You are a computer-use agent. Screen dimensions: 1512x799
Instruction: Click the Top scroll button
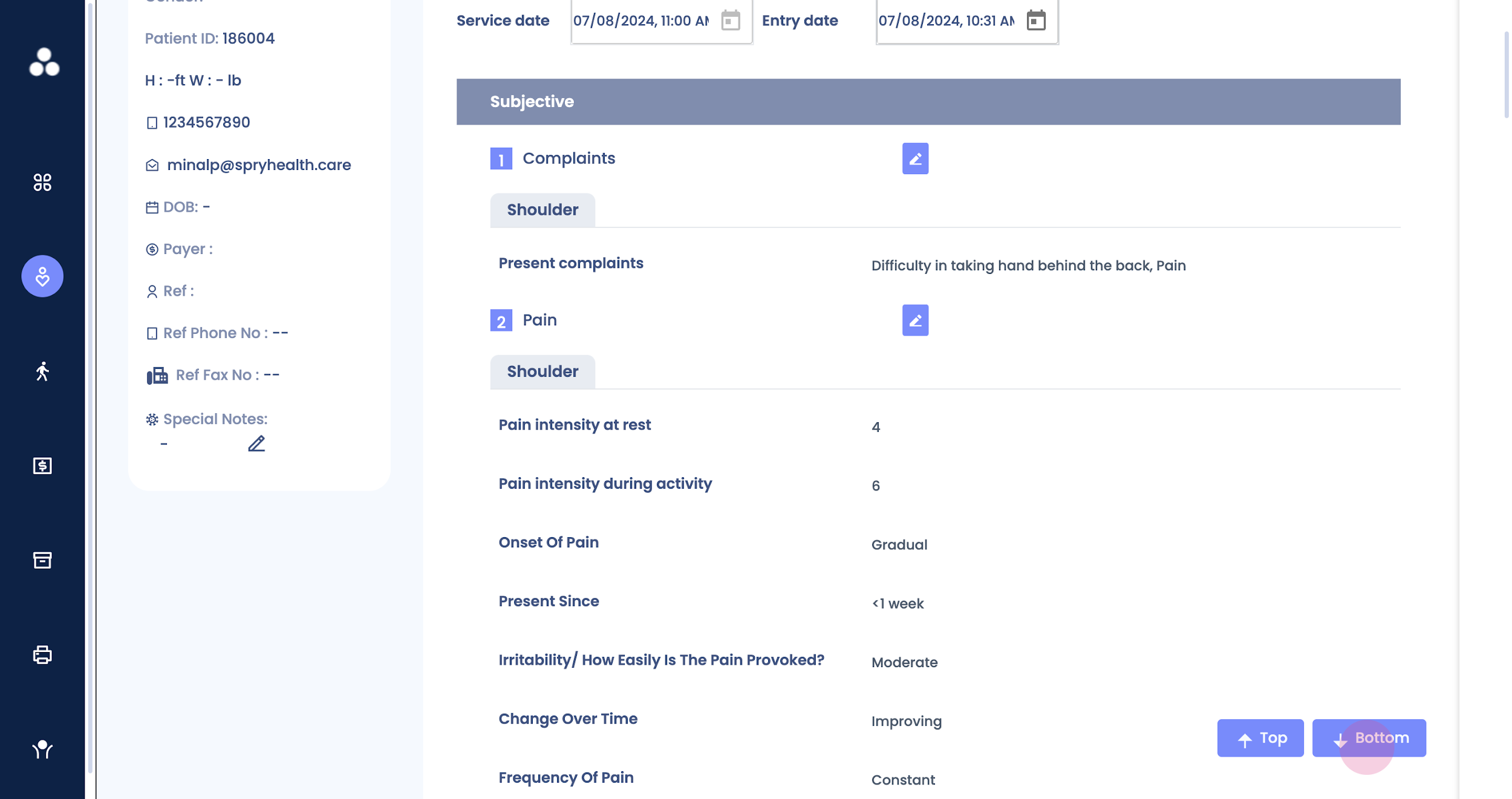(1260, 738)
